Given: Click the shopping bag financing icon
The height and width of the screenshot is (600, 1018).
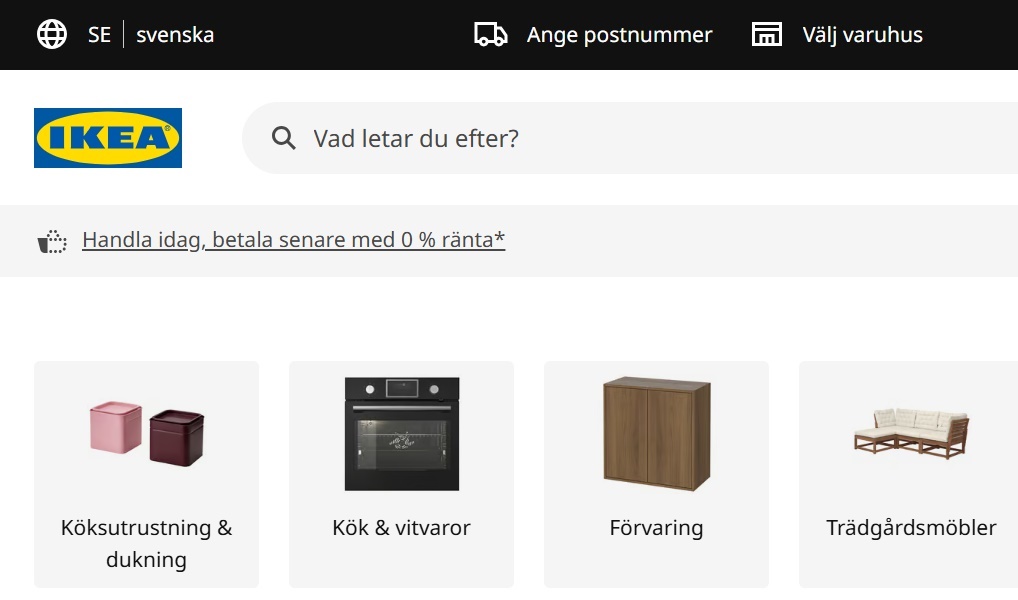Looking at the screenshot, I should point(52,240).
